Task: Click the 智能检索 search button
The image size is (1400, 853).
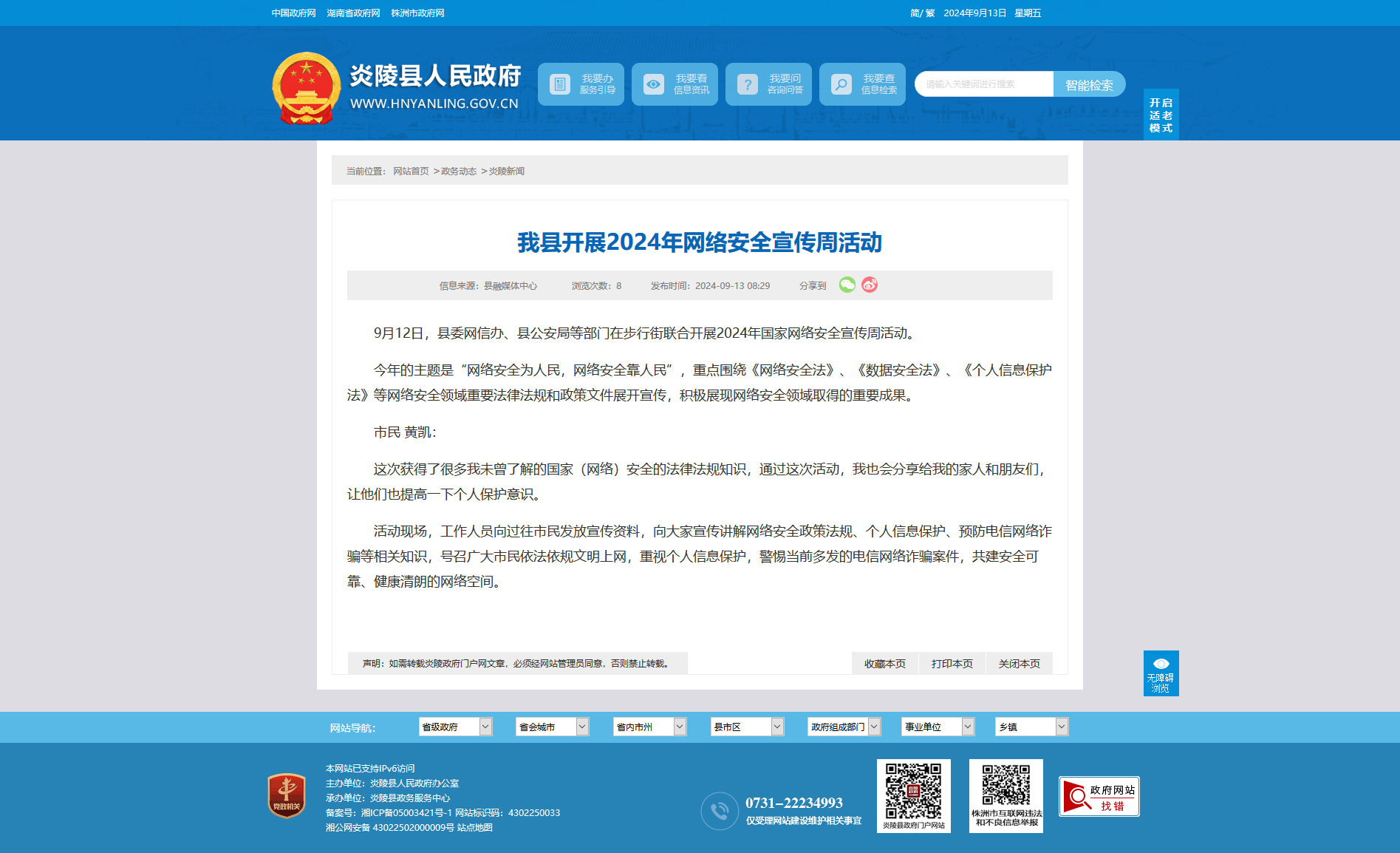Action: (1089, 84)
